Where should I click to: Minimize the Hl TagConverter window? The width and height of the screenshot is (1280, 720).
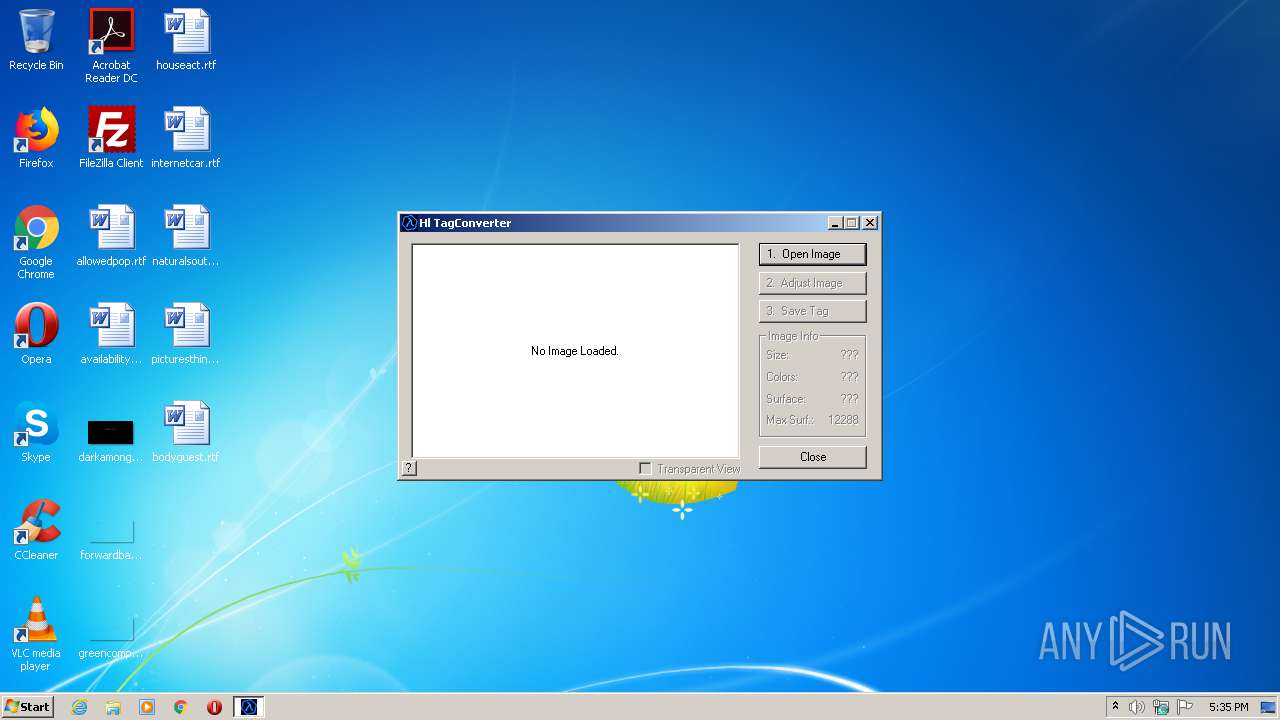[835, 223]
